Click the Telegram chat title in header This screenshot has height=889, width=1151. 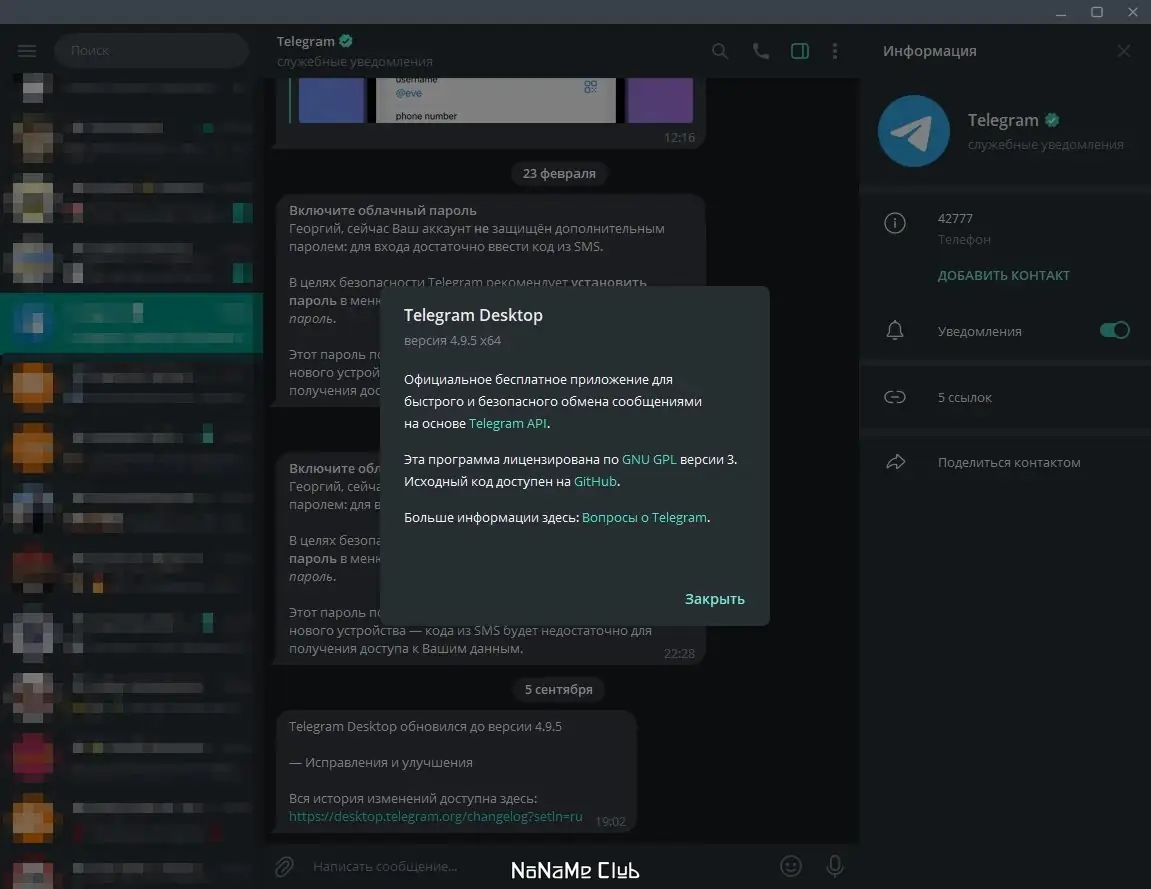tap(305, 42)
